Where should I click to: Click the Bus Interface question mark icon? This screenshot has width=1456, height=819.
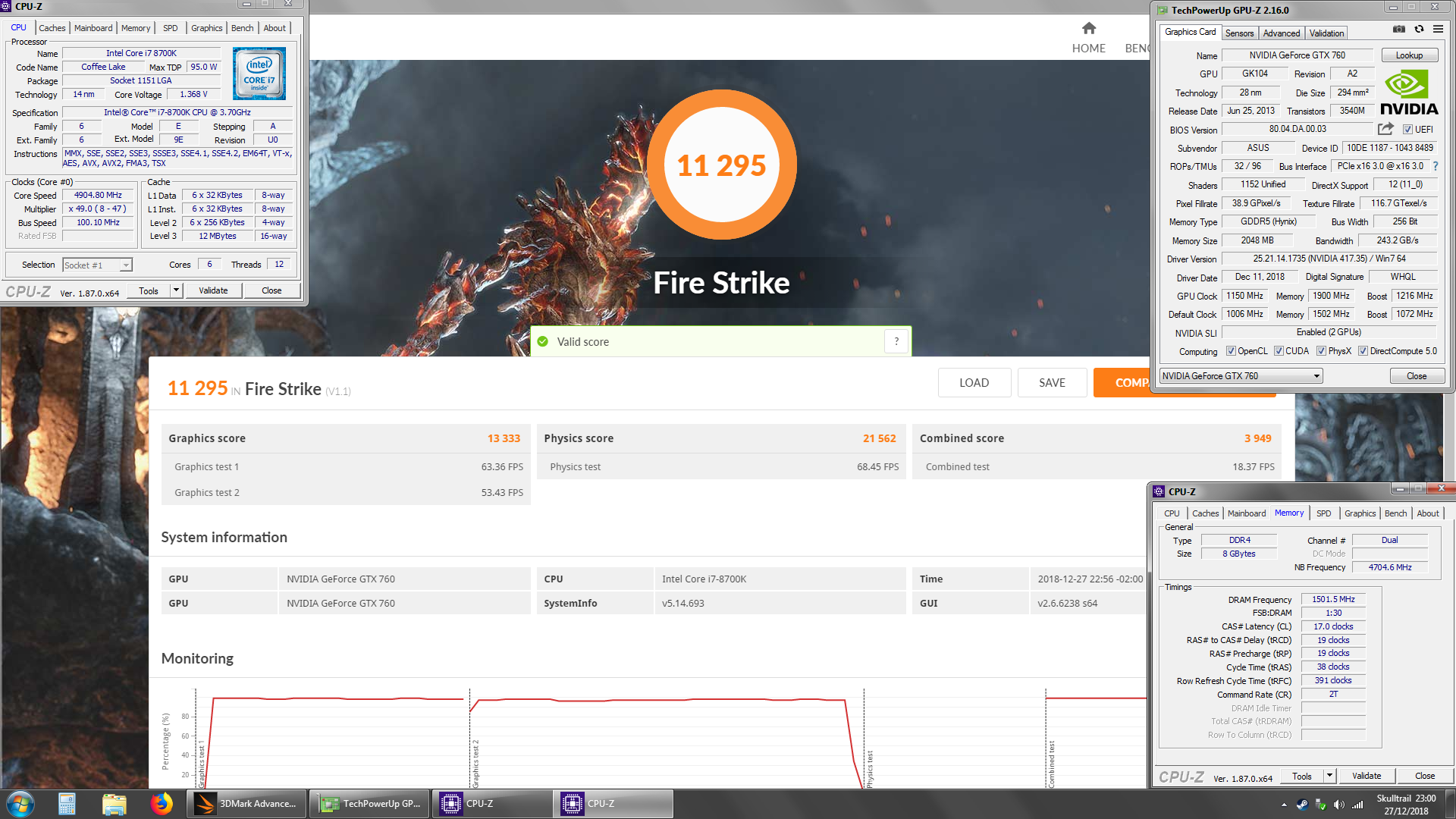pos(1436,166)
